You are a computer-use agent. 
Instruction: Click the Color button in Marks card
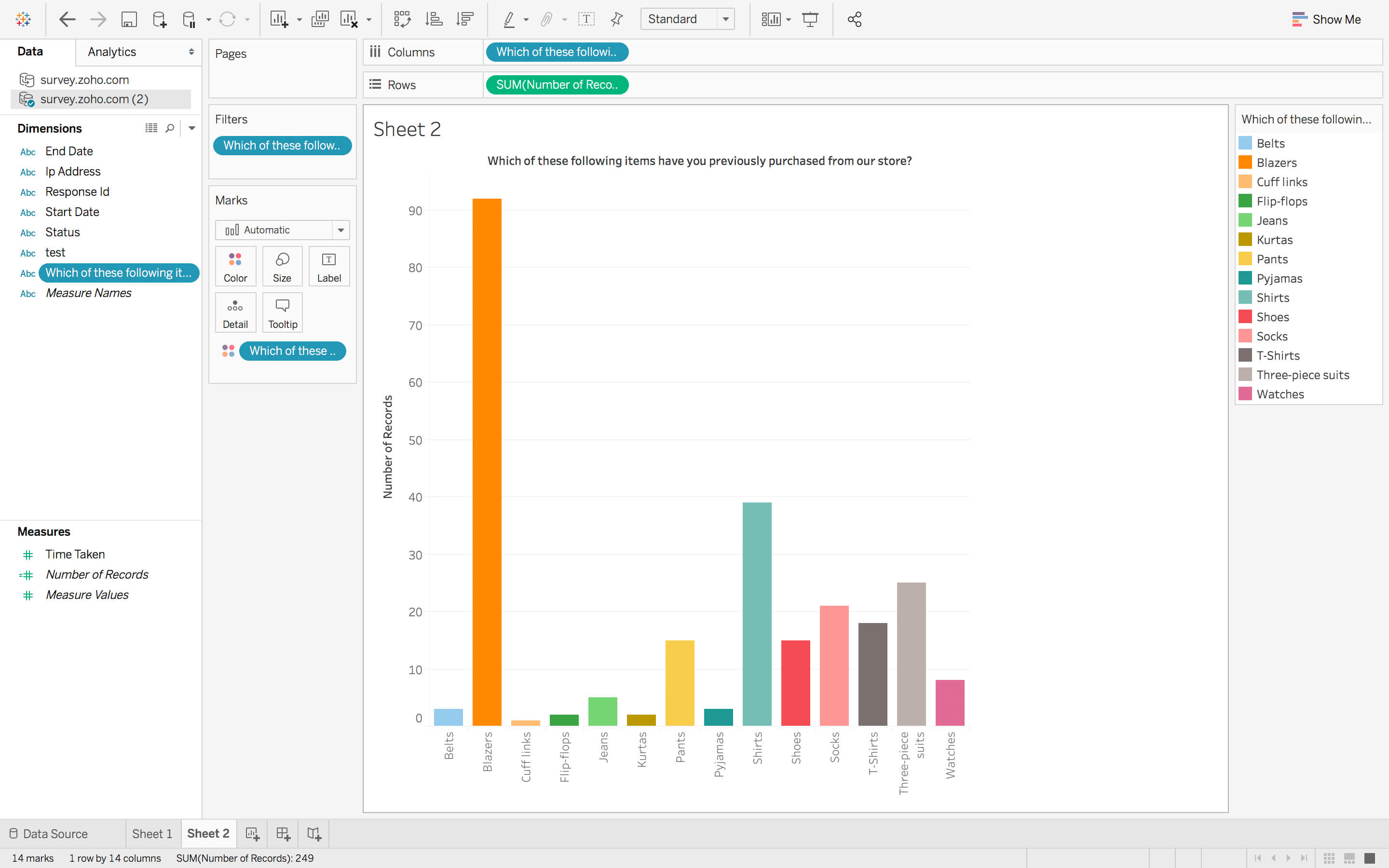click(235, 266)
